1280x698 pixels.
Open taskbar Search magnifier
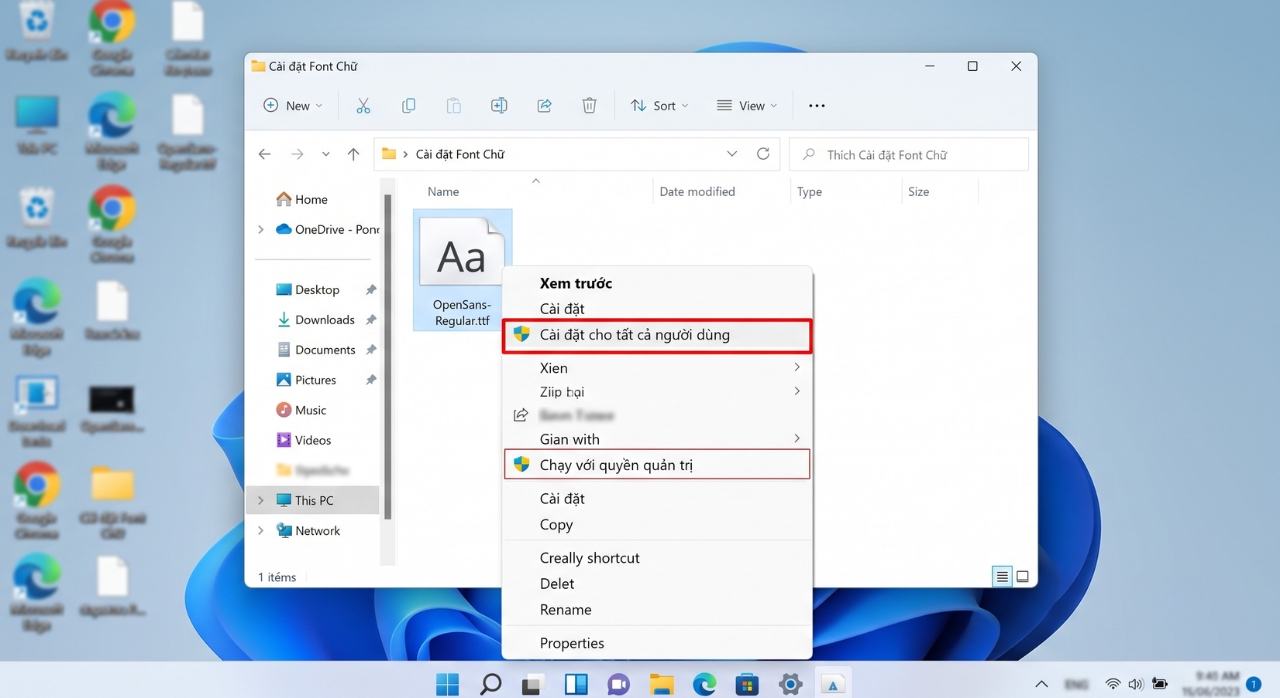[491, 685]
